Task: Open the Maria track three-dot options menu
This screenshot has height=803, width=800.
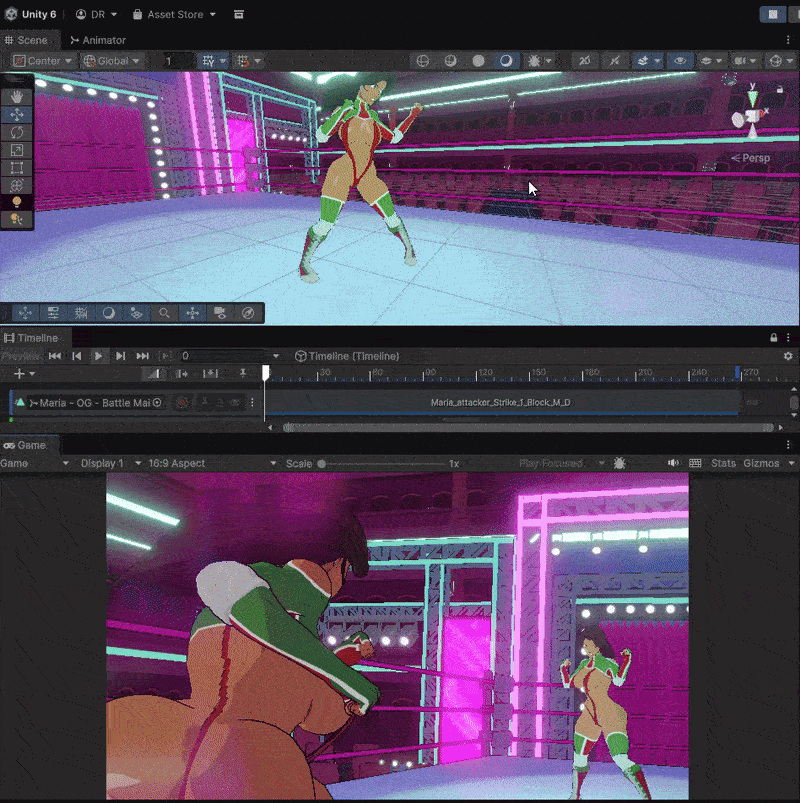Action: click(252, 403)
